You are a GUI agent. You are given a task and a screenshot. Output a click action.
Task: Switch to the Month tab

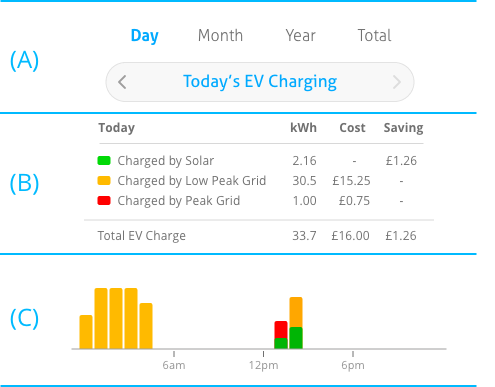[220, 35]
